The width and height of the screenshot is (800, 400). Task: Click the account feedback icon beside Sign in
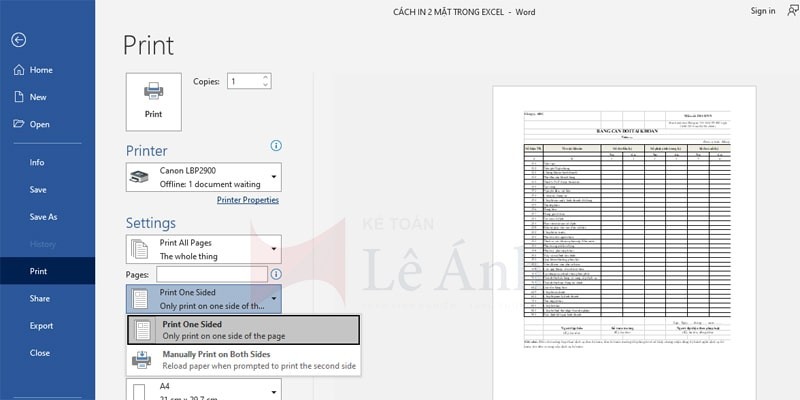(793, 11)
